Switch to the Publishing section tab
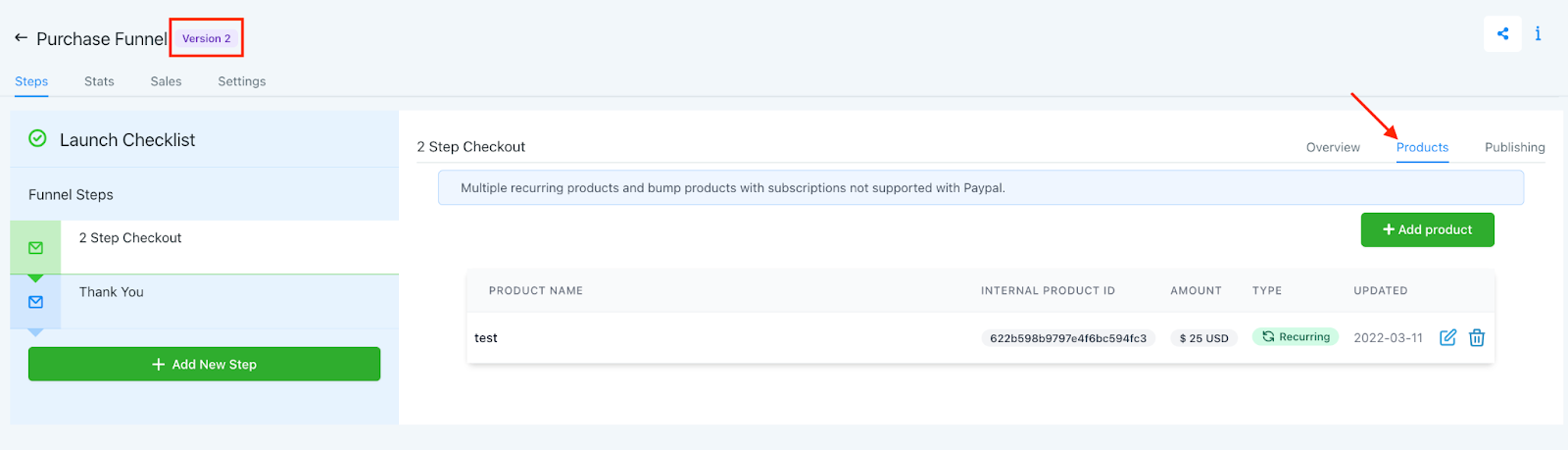The width and height of the screenshot is (1568, 450). pyautogui.click(x=1514, y=147)
